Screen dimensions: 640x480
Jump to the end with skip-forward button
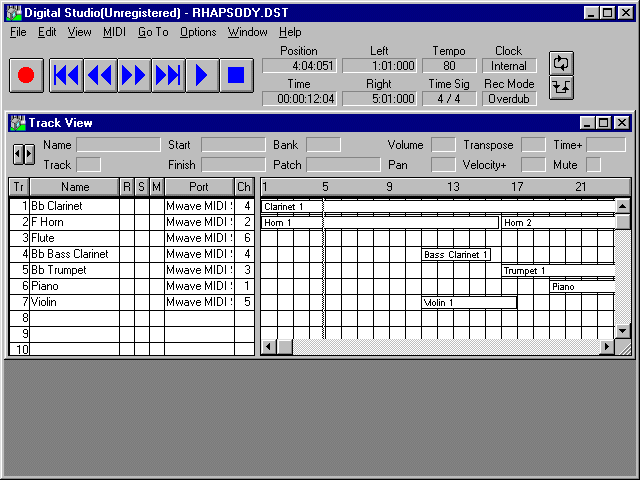[167, 75]
